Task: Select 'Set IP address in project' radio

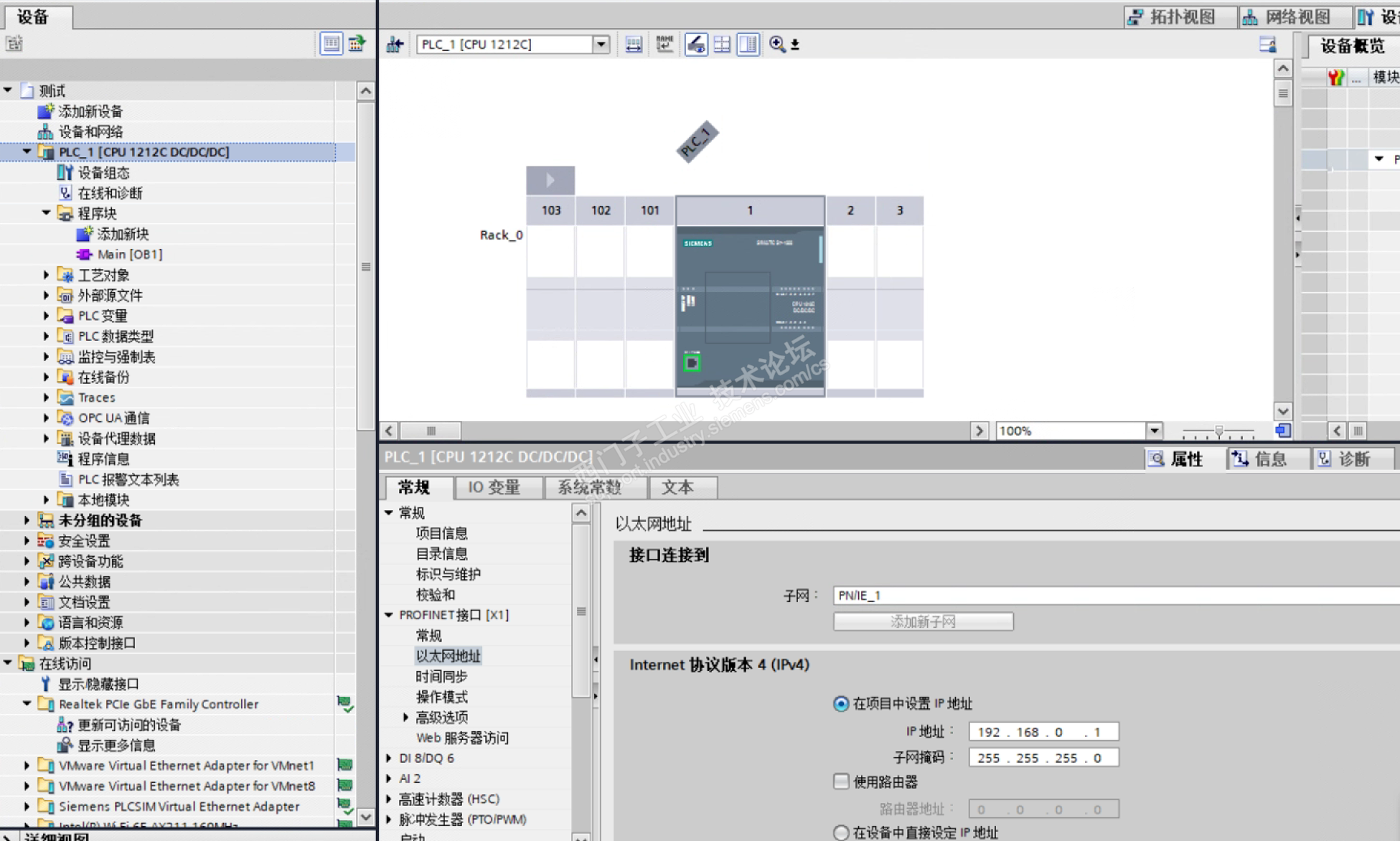Action: pos(841,704)
